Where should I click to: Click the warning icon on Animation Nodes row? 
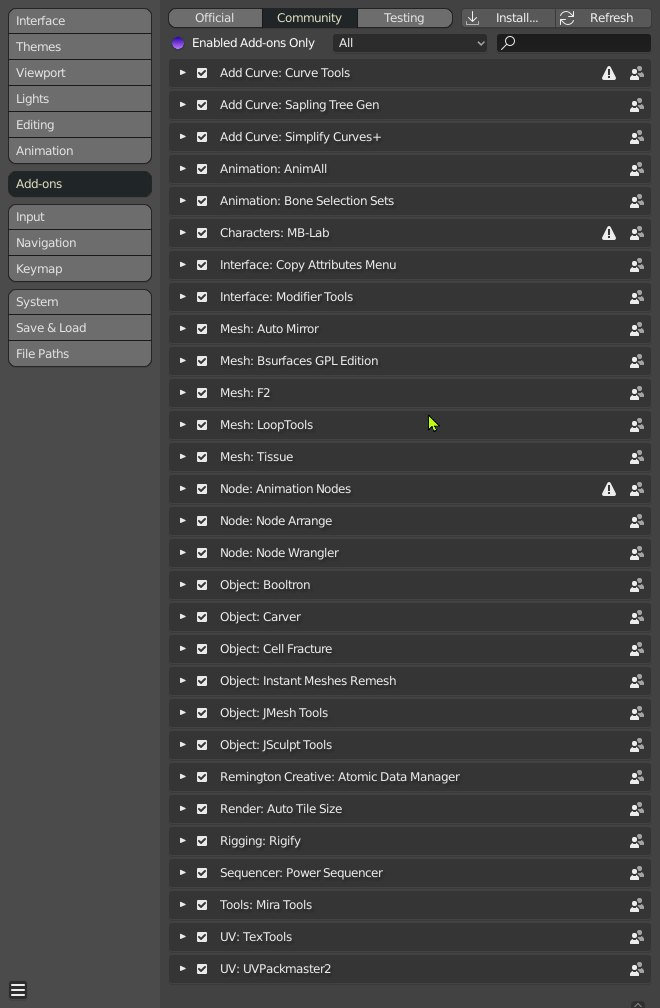(609, 489)
